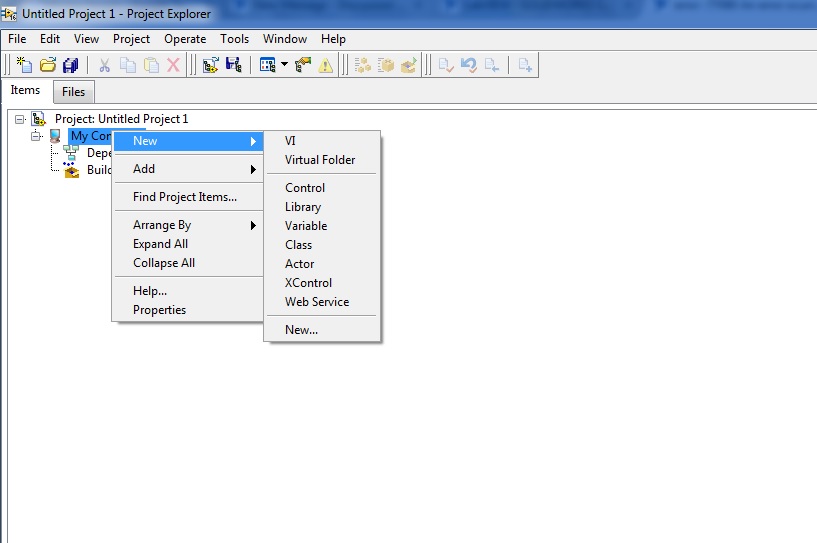
Task: Open the Filter View dropdown arrow
Action: [284, 65]
